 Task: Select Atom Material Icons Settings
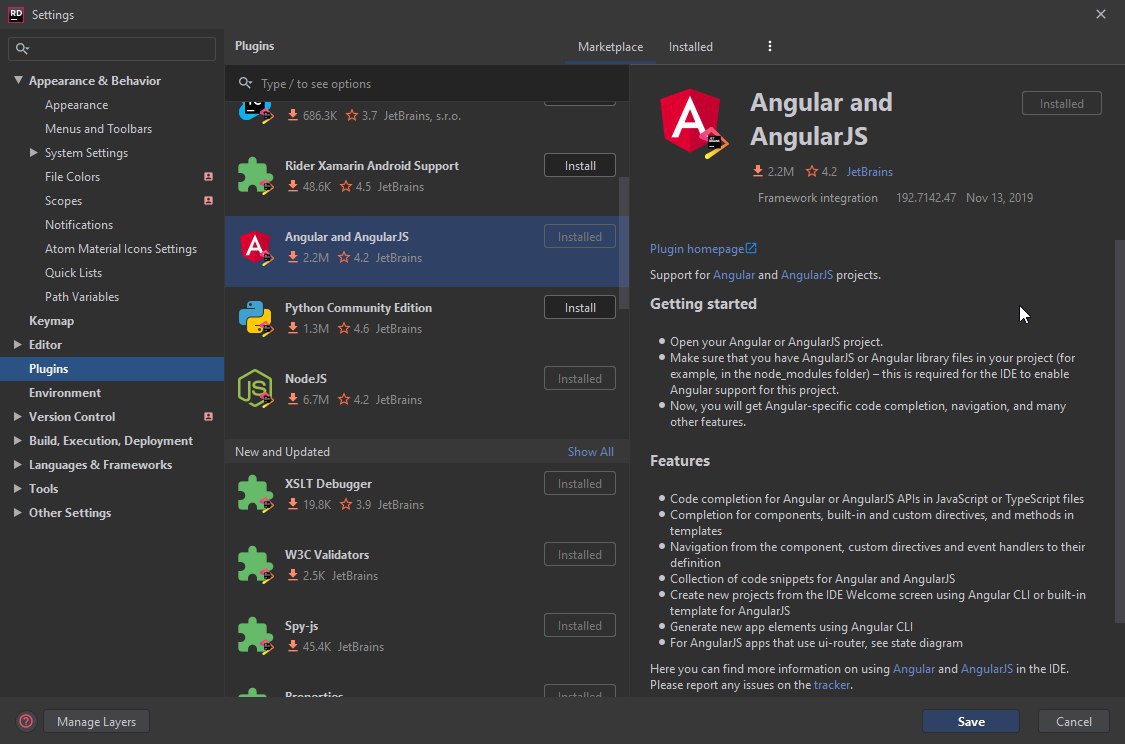click(x=121, y=249)
